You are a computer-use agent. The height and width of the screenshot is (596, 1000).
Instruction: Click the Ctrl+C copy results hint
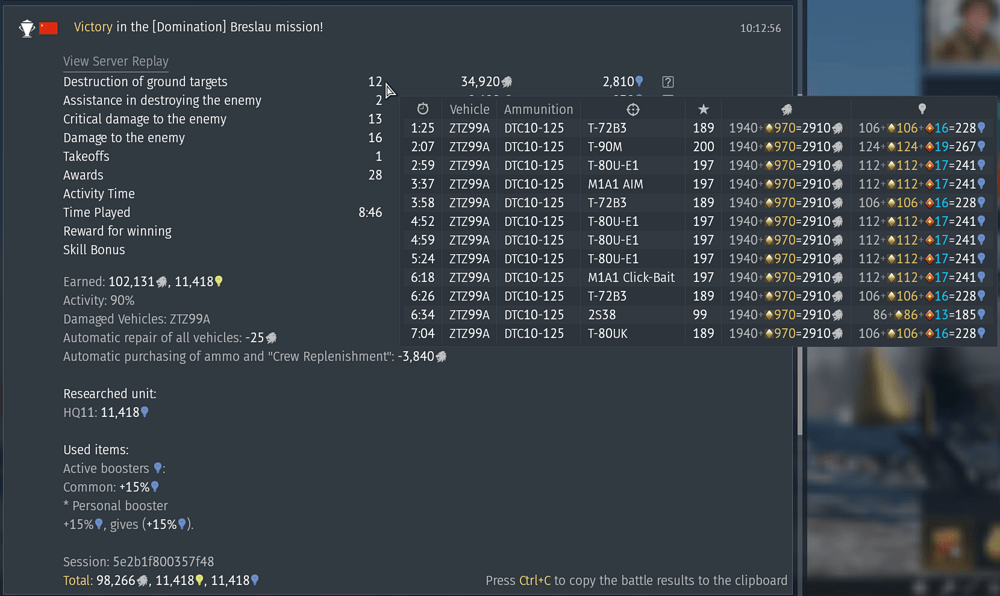coord(636,580)
